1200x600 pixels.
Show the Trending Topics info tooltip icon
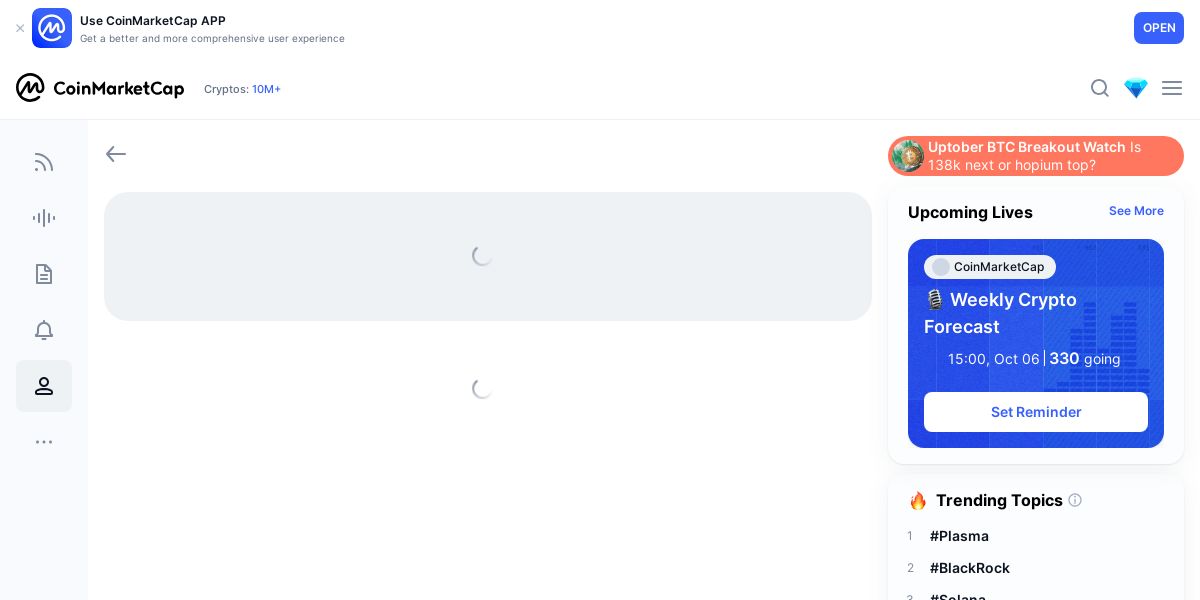[1075, 500]
